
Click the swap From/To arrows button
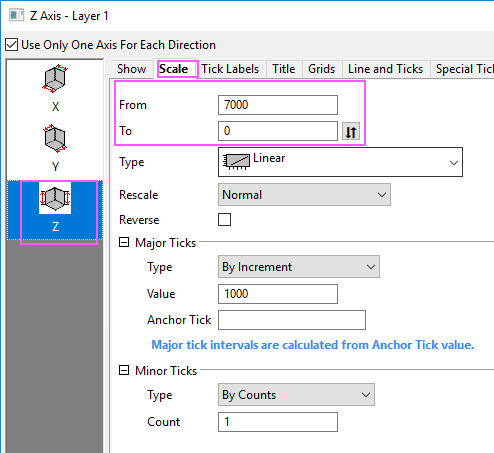click(x=351, y=131)
